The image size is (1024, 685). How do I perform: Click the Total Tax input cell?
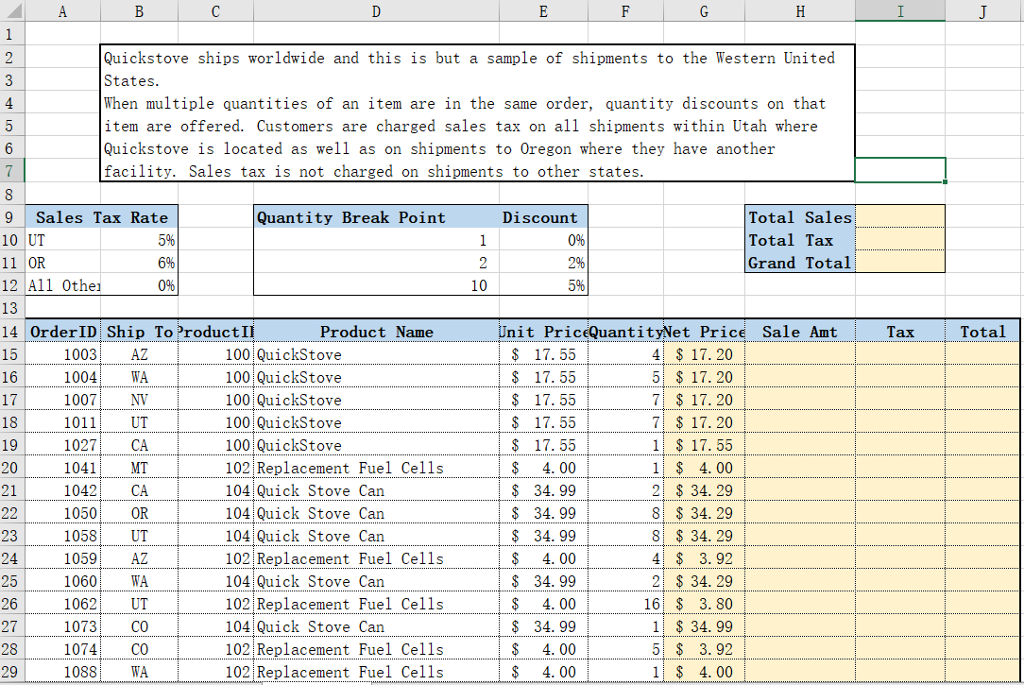click(x=898, y=240)
